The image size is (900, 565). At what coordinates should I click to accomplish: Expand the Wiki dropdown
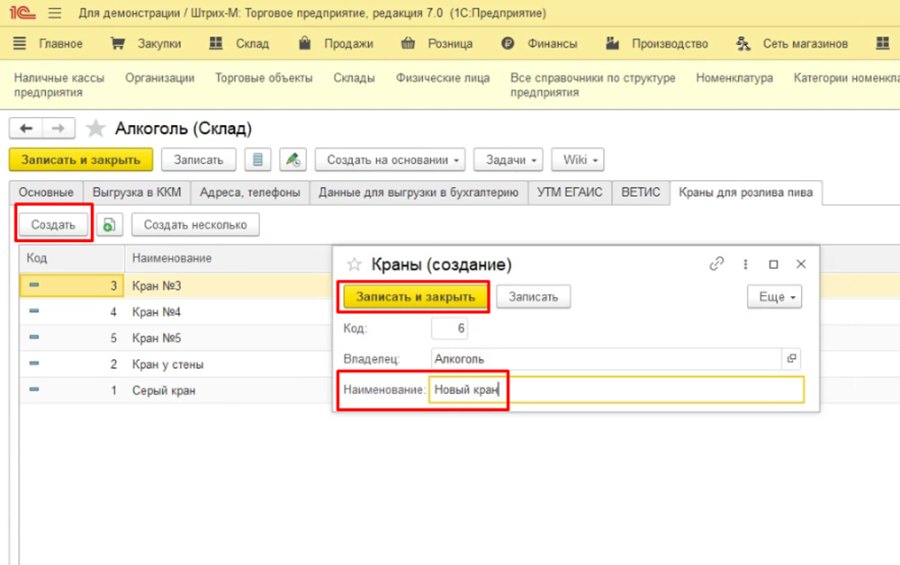tap(577, 160)
